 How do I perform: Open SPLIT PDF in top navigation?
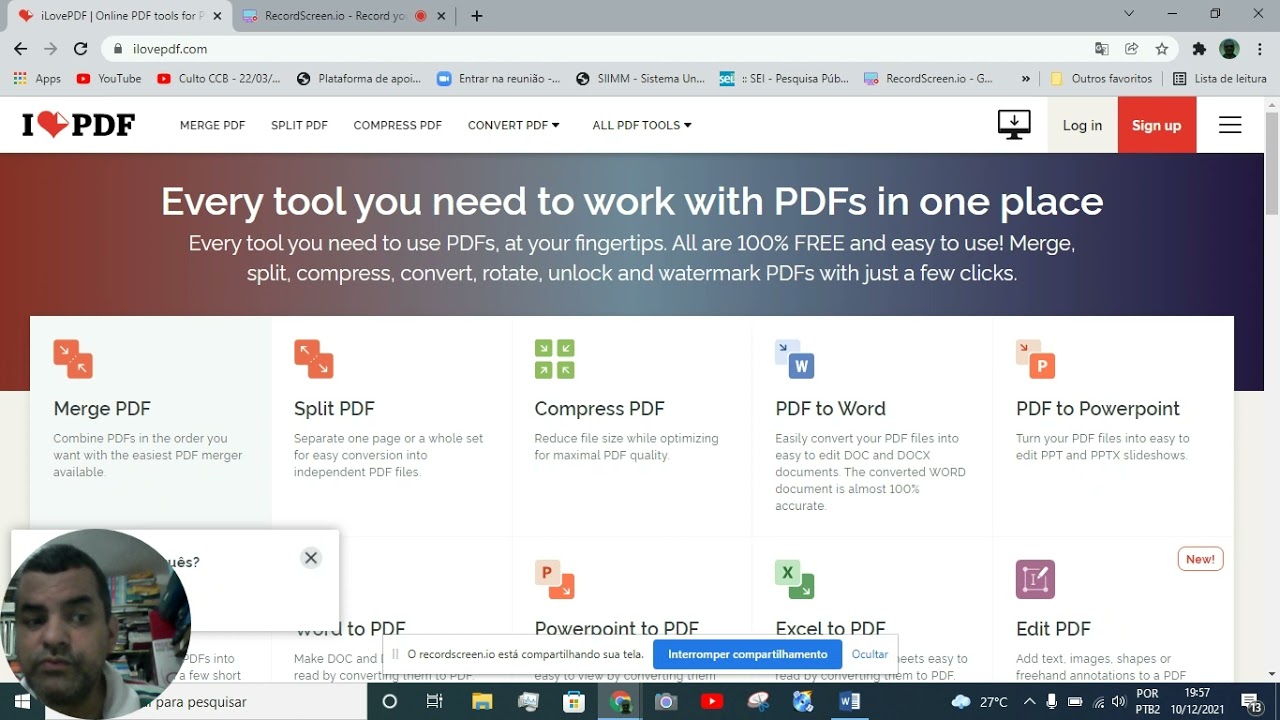coord(299,125)
